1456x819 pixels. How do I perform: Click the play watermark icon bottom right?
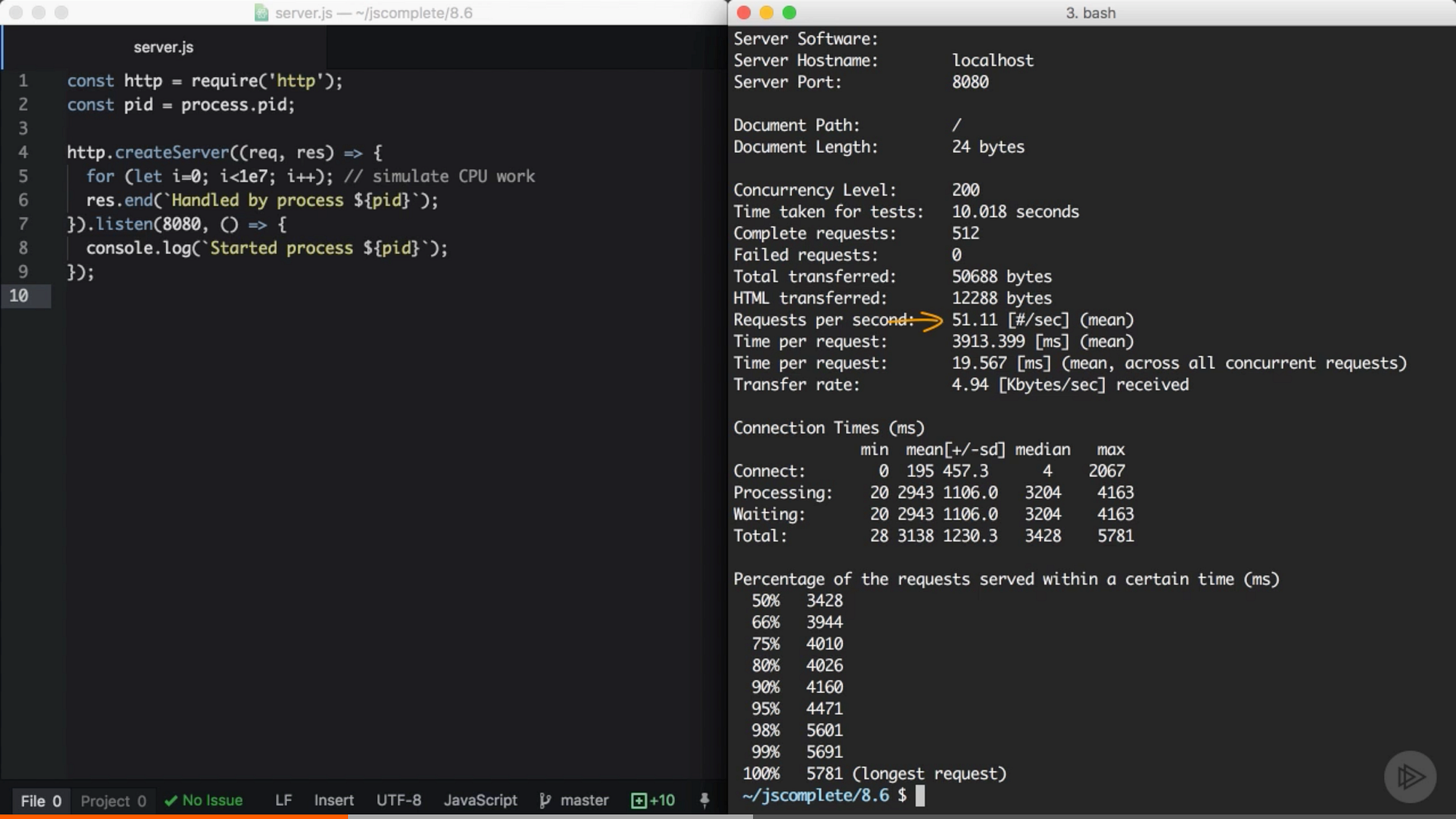pos(1409,777)
